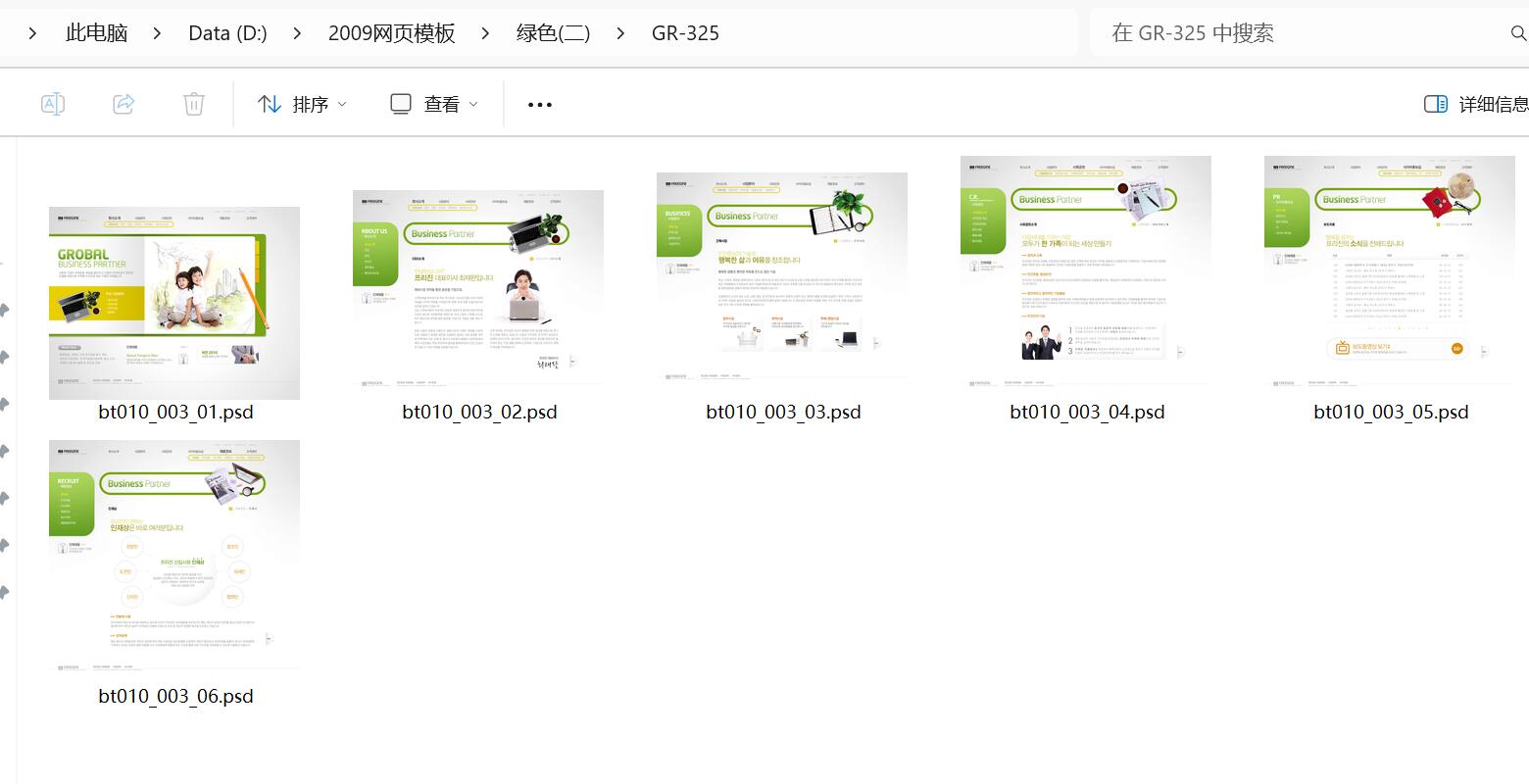Open the Sort (排序) dropdown

click(302, 104)
